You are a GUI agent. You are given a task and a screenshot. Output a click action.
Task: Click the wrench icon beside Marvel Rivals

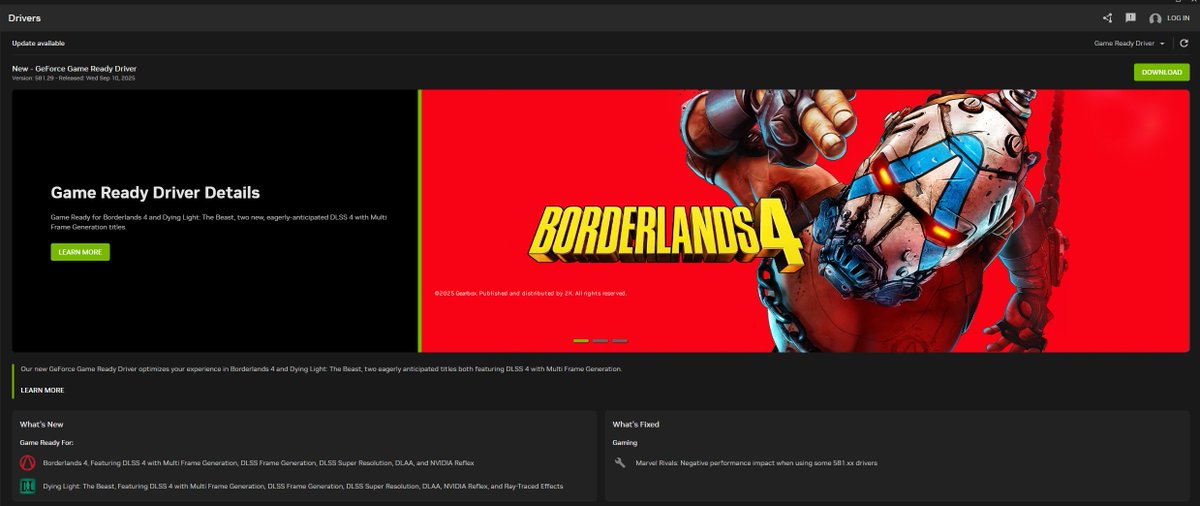click(x=620, y=463)
